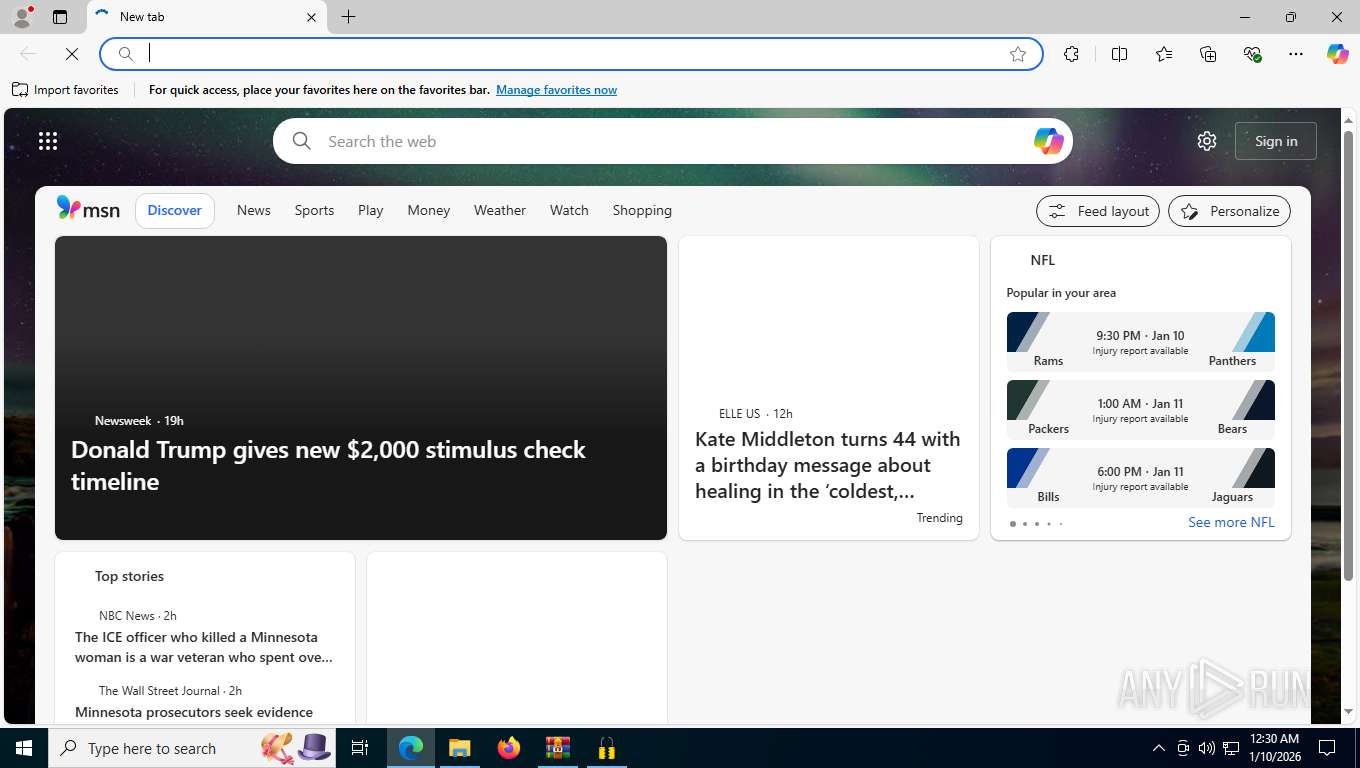Viewport: 1360px width, 768px height.
Task: Open the Extensions puzzle icon
Action: tap(1071, 54)
